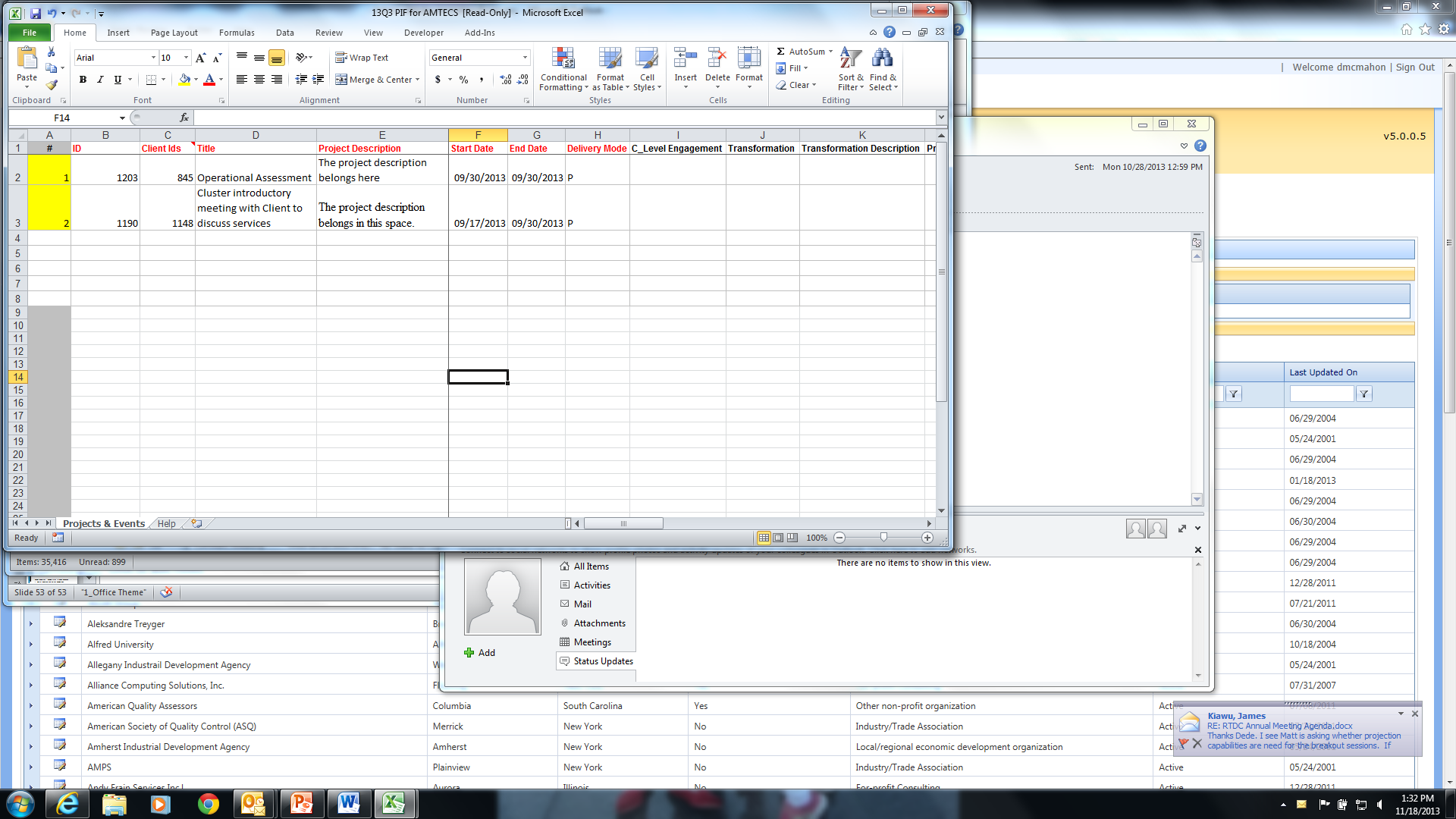Screen dimensions: 1456x819
Task: Open the Name Box dropdown arrow
Action: pos(122,118)
